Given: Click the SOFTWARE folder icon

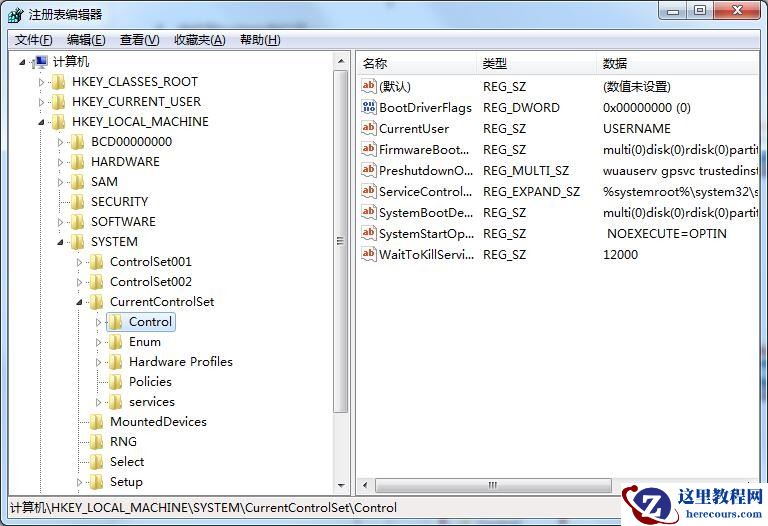Looking at the screenshot, I should coord(77,222).
